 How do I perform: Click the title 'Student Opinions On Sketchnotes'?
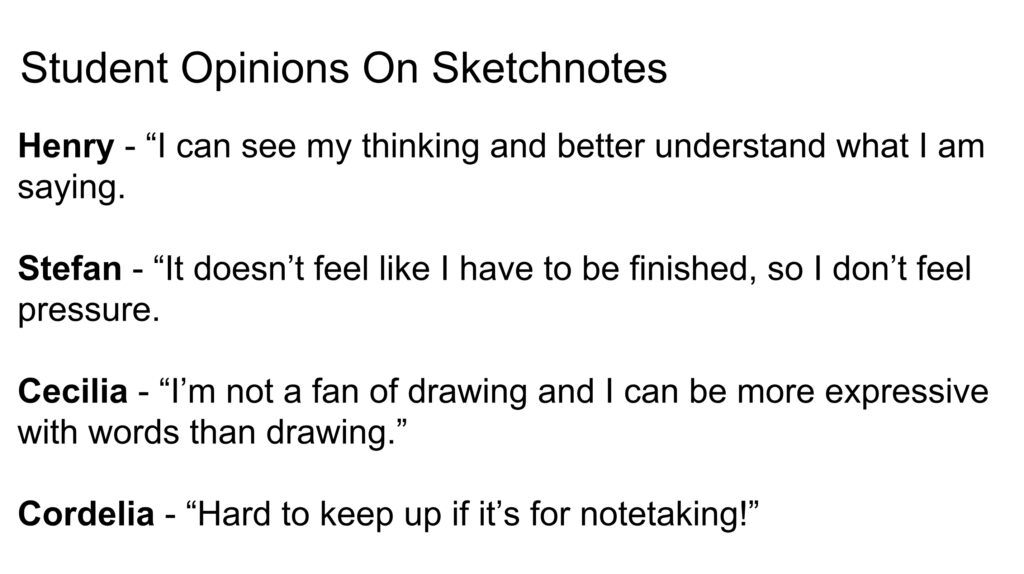344,69
